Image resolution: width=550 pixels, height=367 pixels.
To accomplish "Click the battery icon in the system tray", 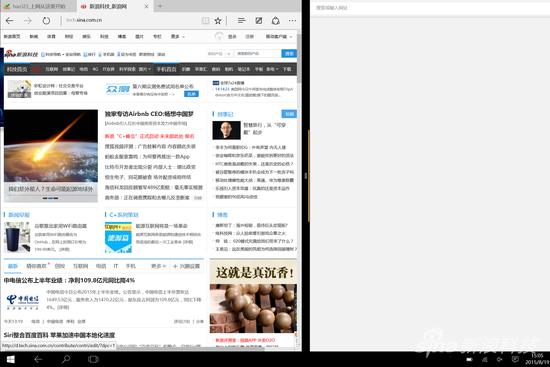I will (469, 359).
